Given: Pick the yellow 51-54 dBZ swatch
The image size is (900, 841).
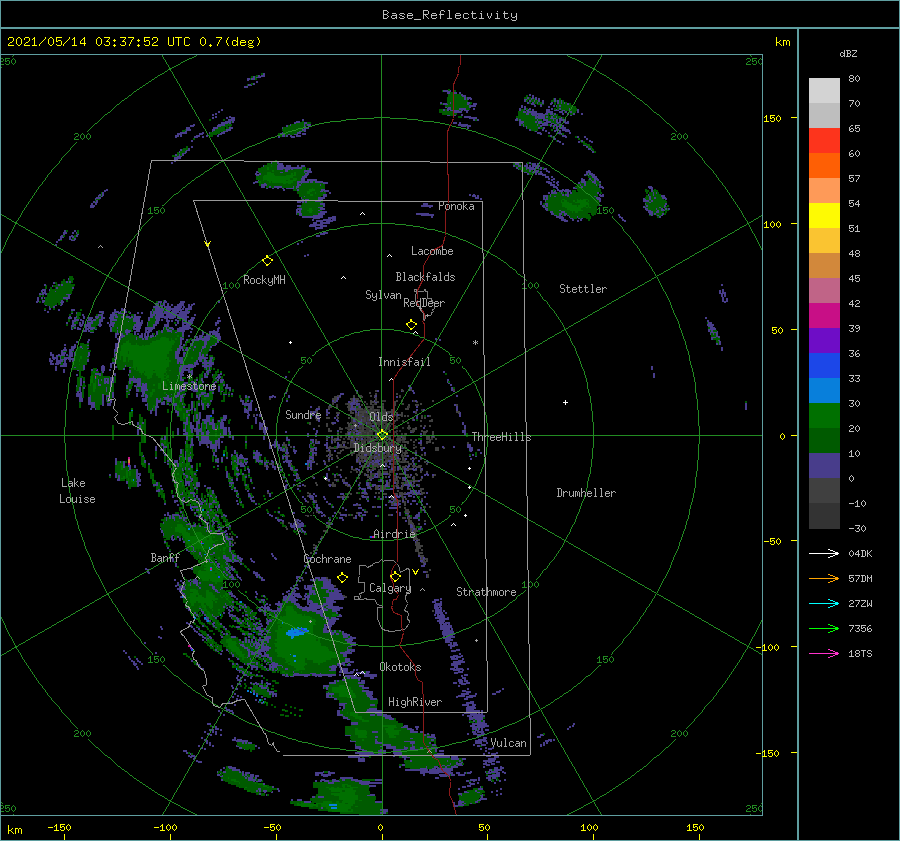Looking at the screenshot, I should (824, 216).
